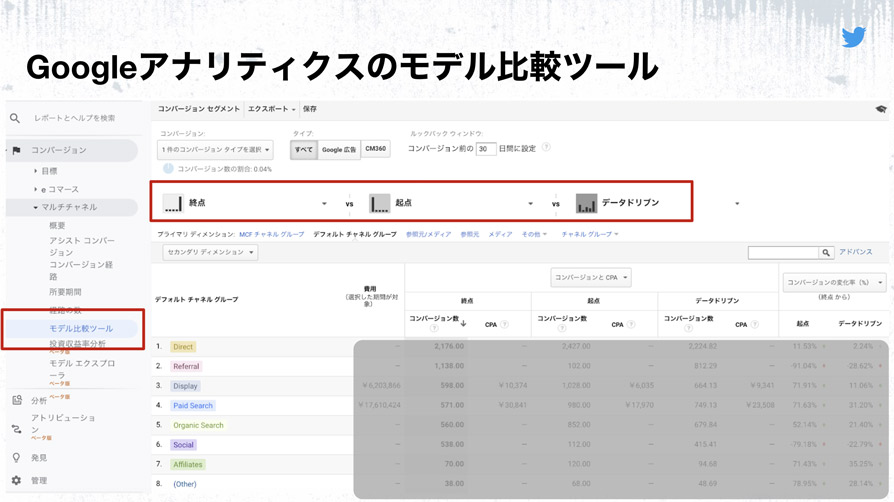Select the CM360 type toggle

[375, 149]
